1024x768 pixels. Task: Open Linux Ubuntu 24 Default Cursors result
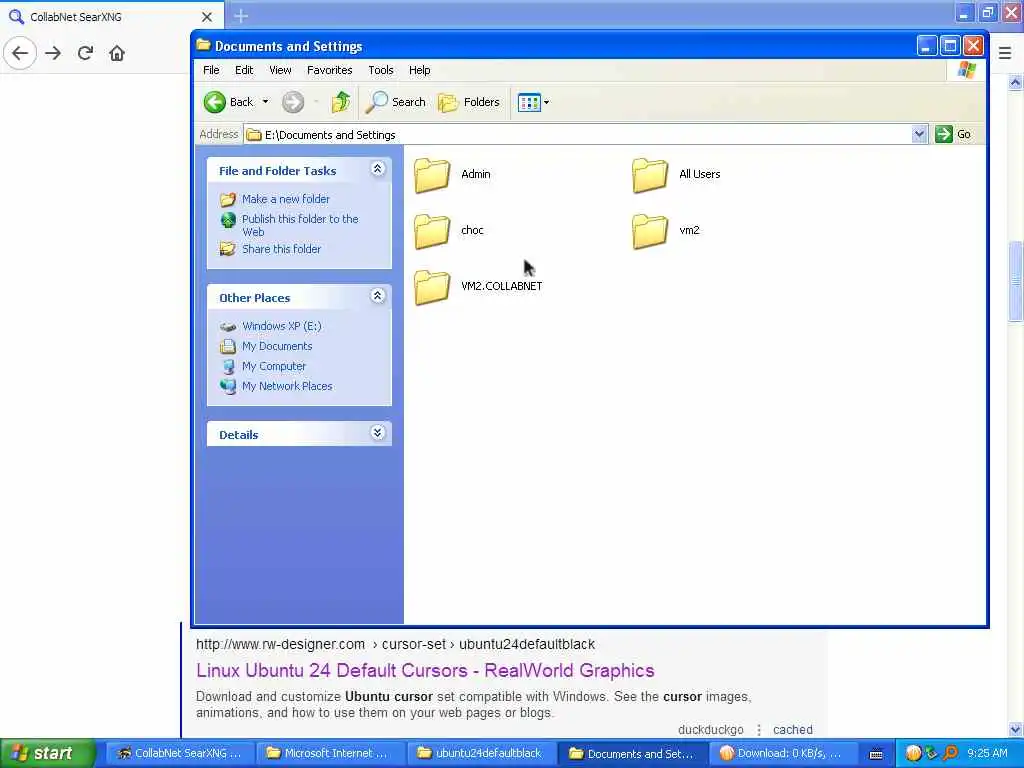pos(425,671)
